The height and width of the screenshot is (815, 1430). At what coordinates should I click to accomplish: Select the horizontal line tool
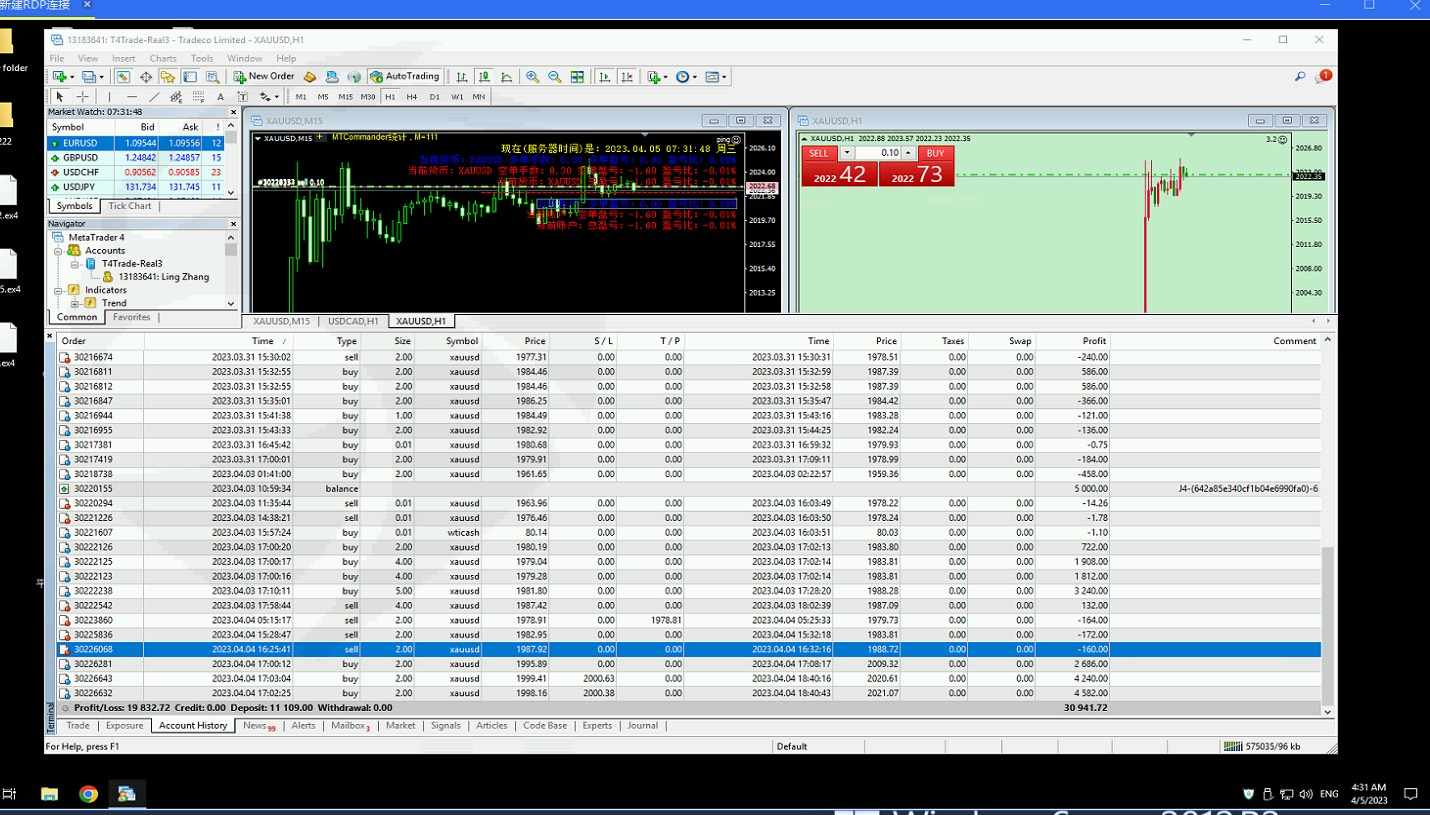(132, 97)
